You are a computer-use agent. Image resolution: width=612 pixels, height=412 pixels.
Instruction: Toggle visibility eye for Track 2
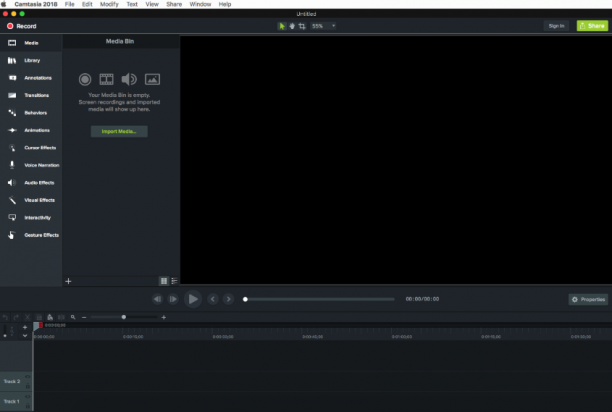click(28, 377)
